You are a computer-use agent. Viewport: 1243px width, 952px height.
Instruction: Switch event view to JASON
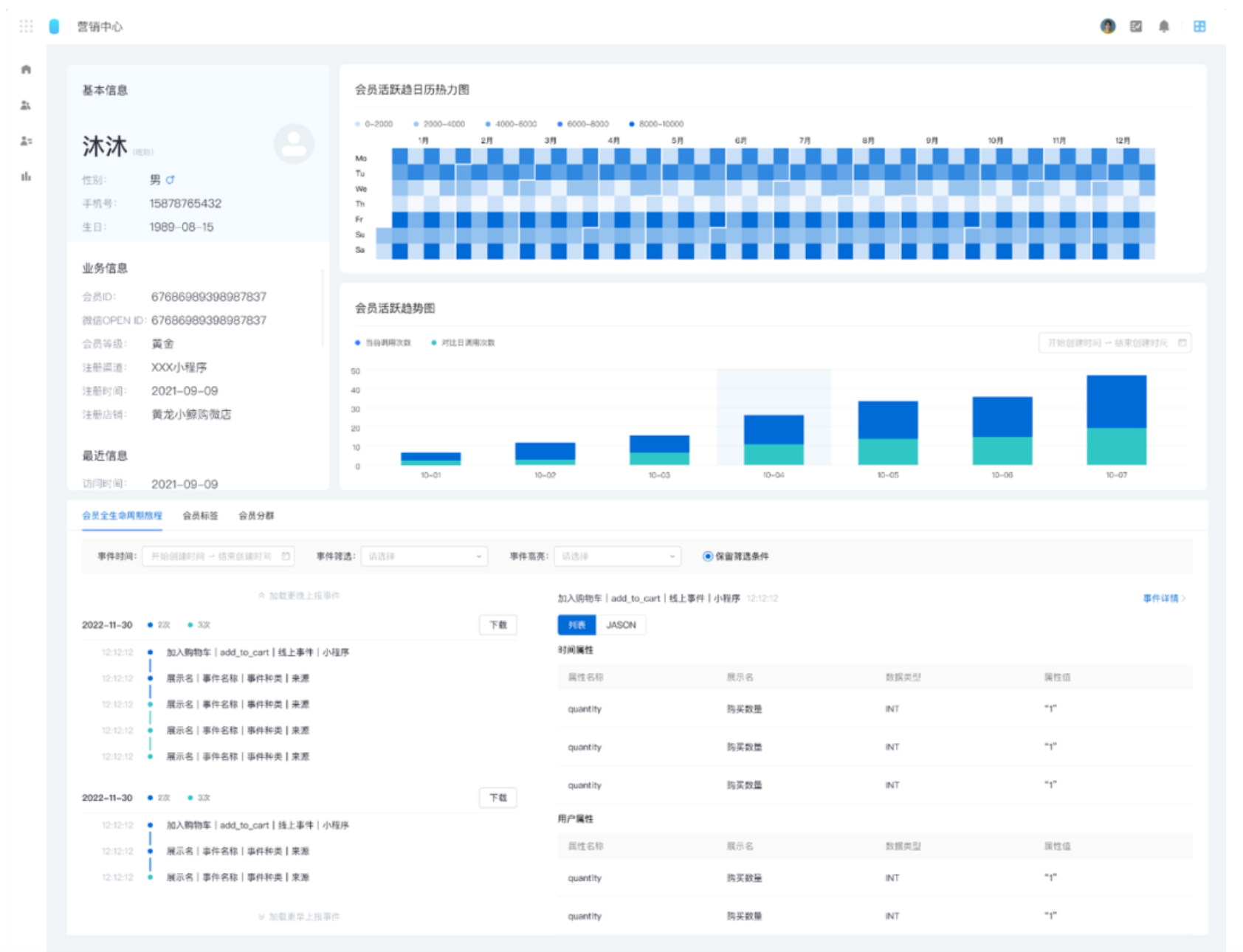pyautogui.click(x=621, y=625)
